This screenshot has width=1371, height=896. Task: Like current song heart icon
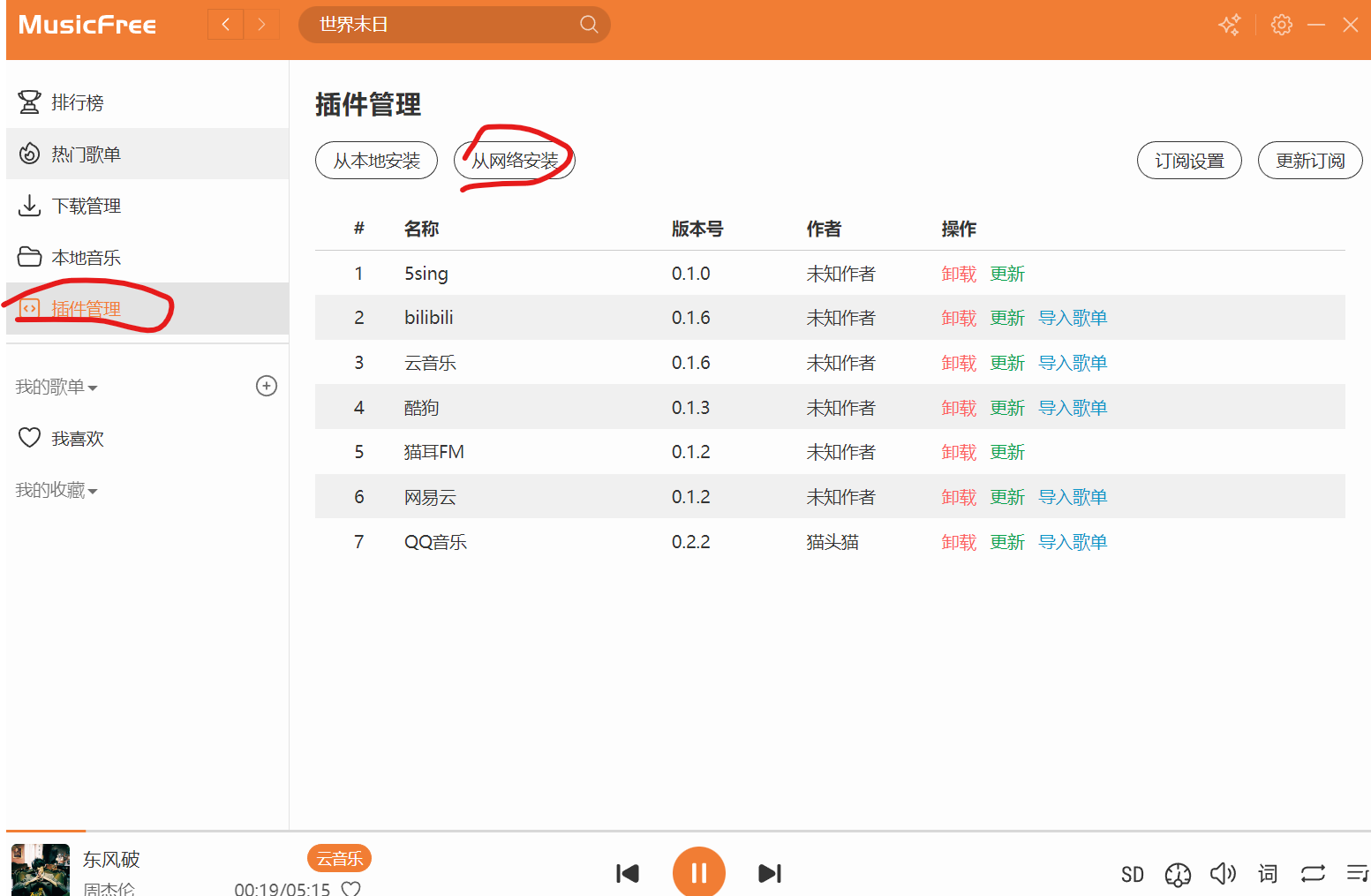tap(351, 888)
